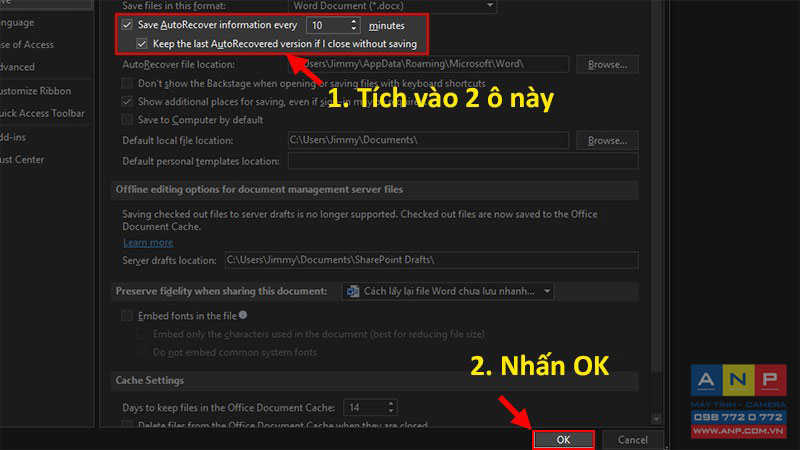Click the AutoRecover minutes value field

(328, 25)
